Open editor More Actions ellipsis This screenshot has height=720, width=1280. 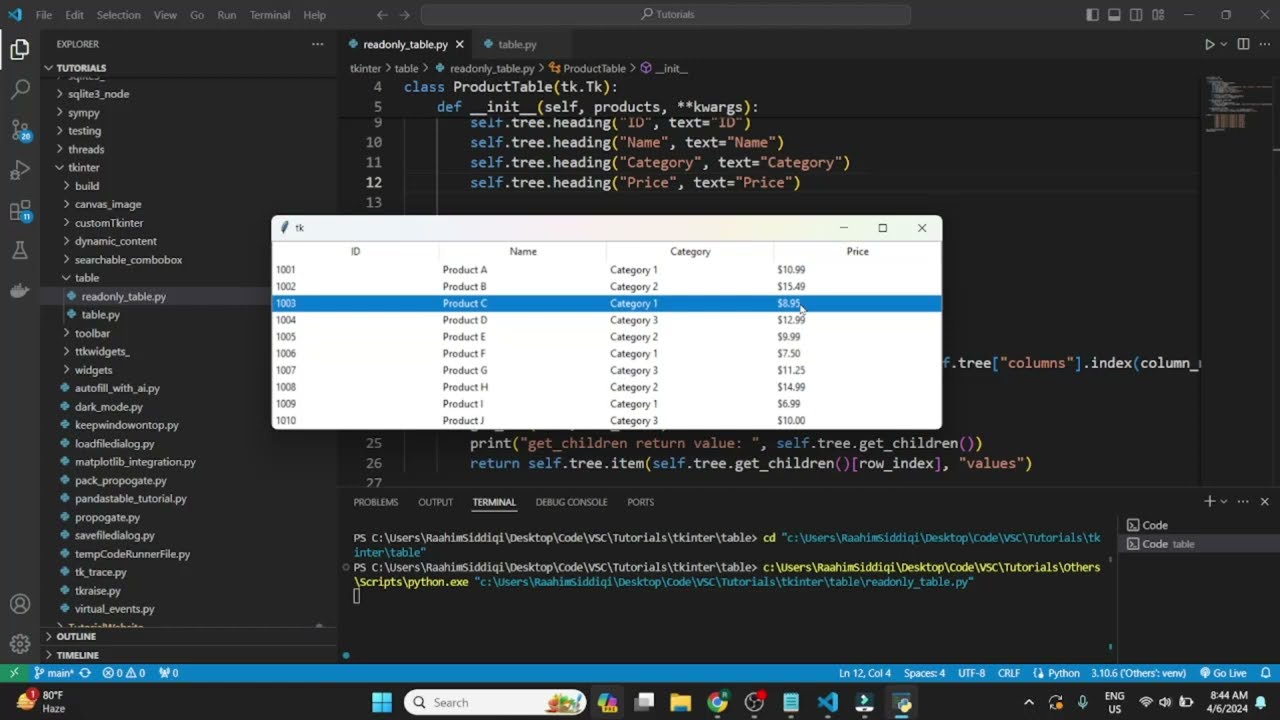click(1264, 44)
